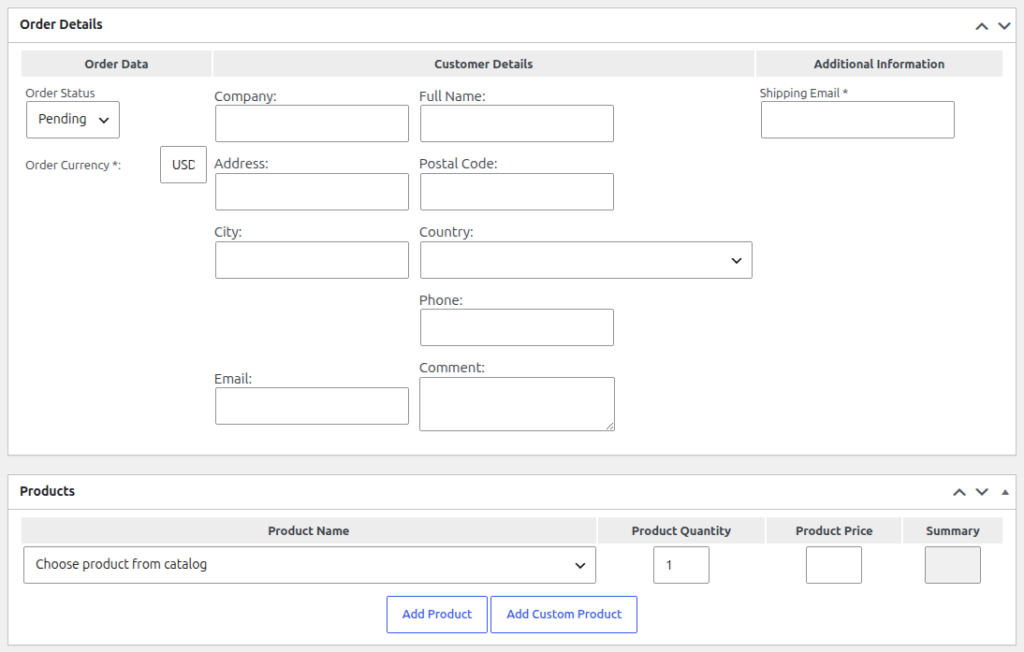Click the Summary field

click(952, 565)
